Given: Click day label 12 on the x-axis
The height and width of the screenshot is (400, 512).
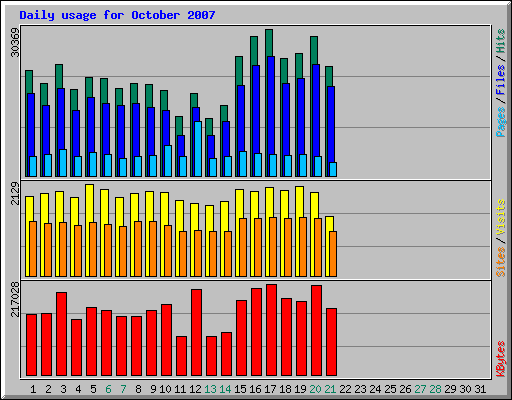Looking at the screenshot, I should pos(195,389).
